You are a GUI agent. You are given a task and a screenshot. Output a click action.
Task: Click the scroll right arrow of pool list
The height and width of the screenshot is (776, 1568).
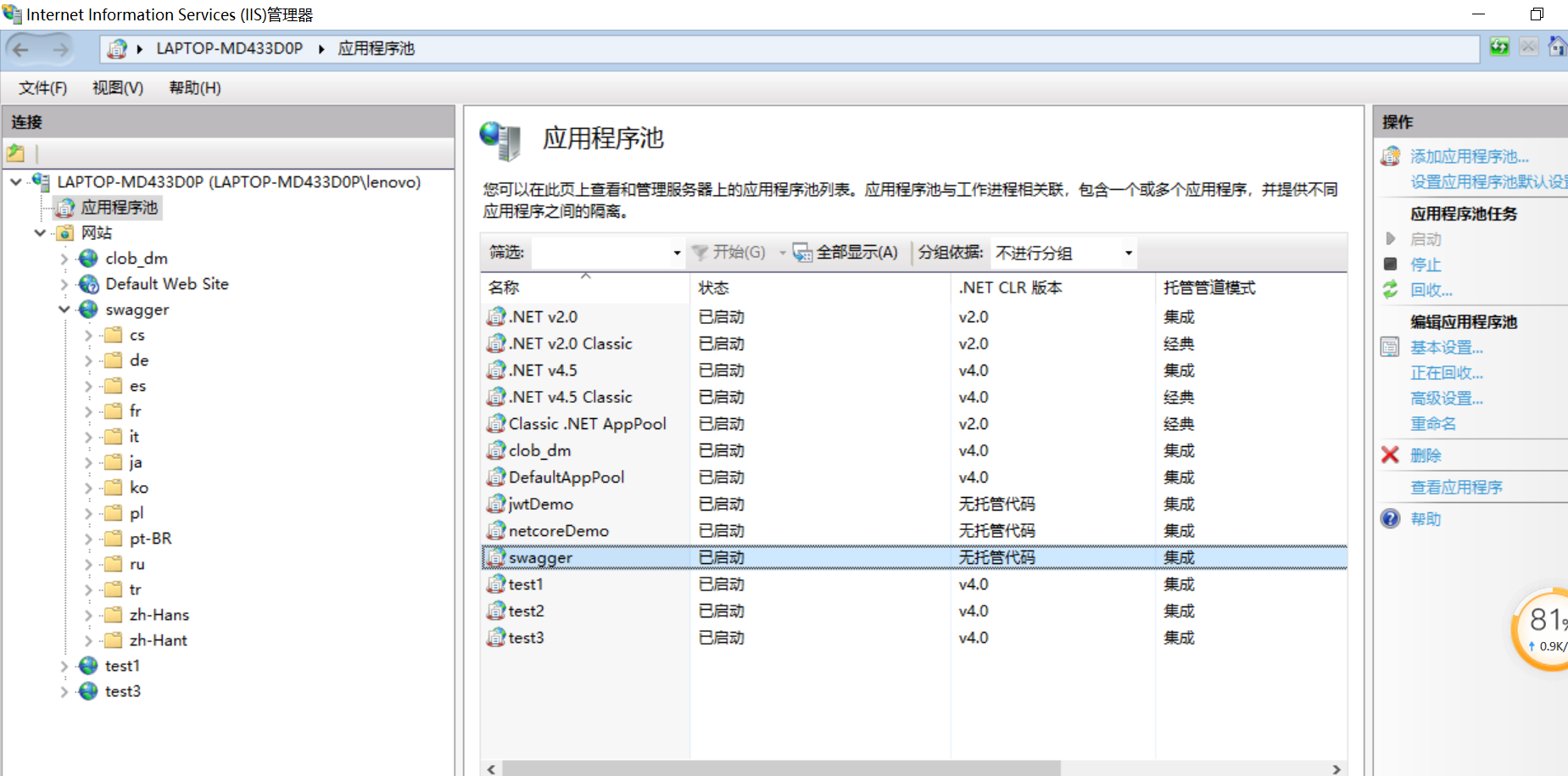click(1336, 768)
